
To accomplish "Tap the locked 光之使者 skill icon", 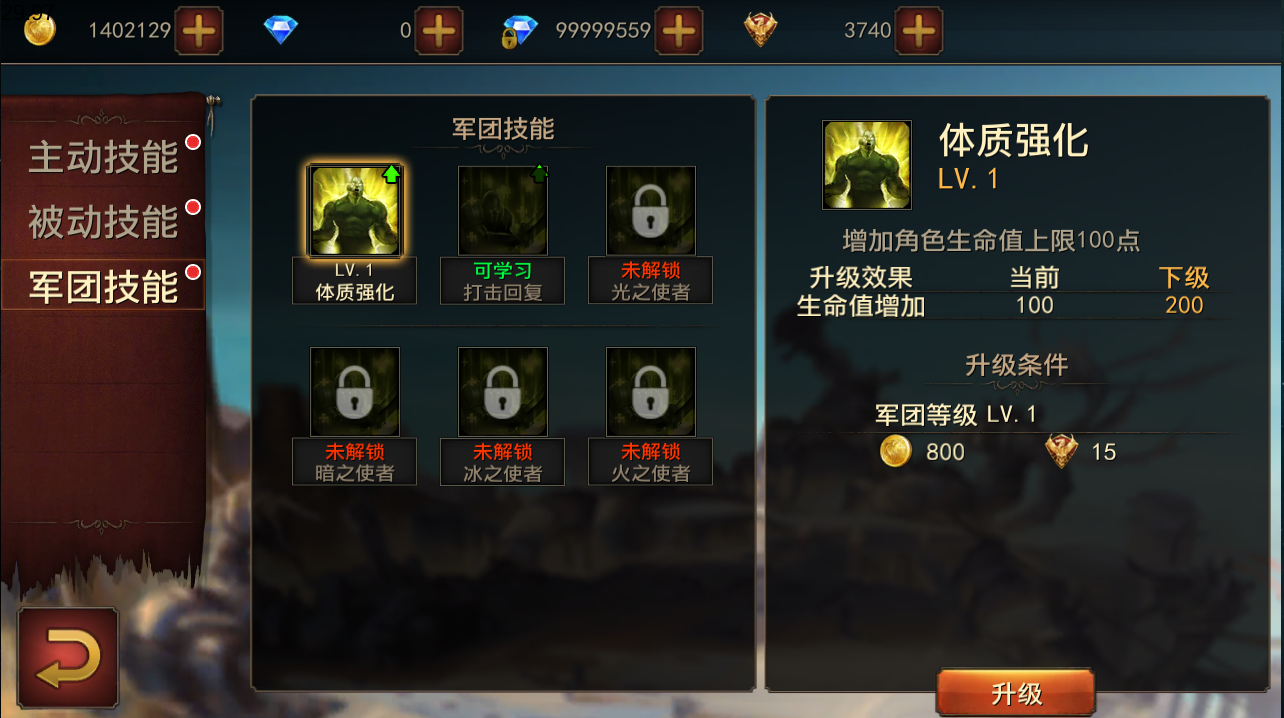I will coord(651,211).
